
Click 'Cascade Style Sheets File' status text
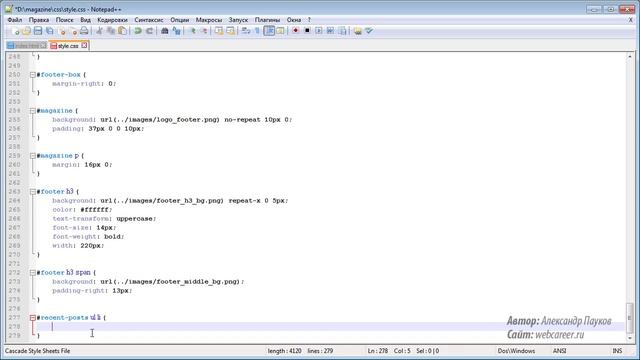[x=37, y=351]
